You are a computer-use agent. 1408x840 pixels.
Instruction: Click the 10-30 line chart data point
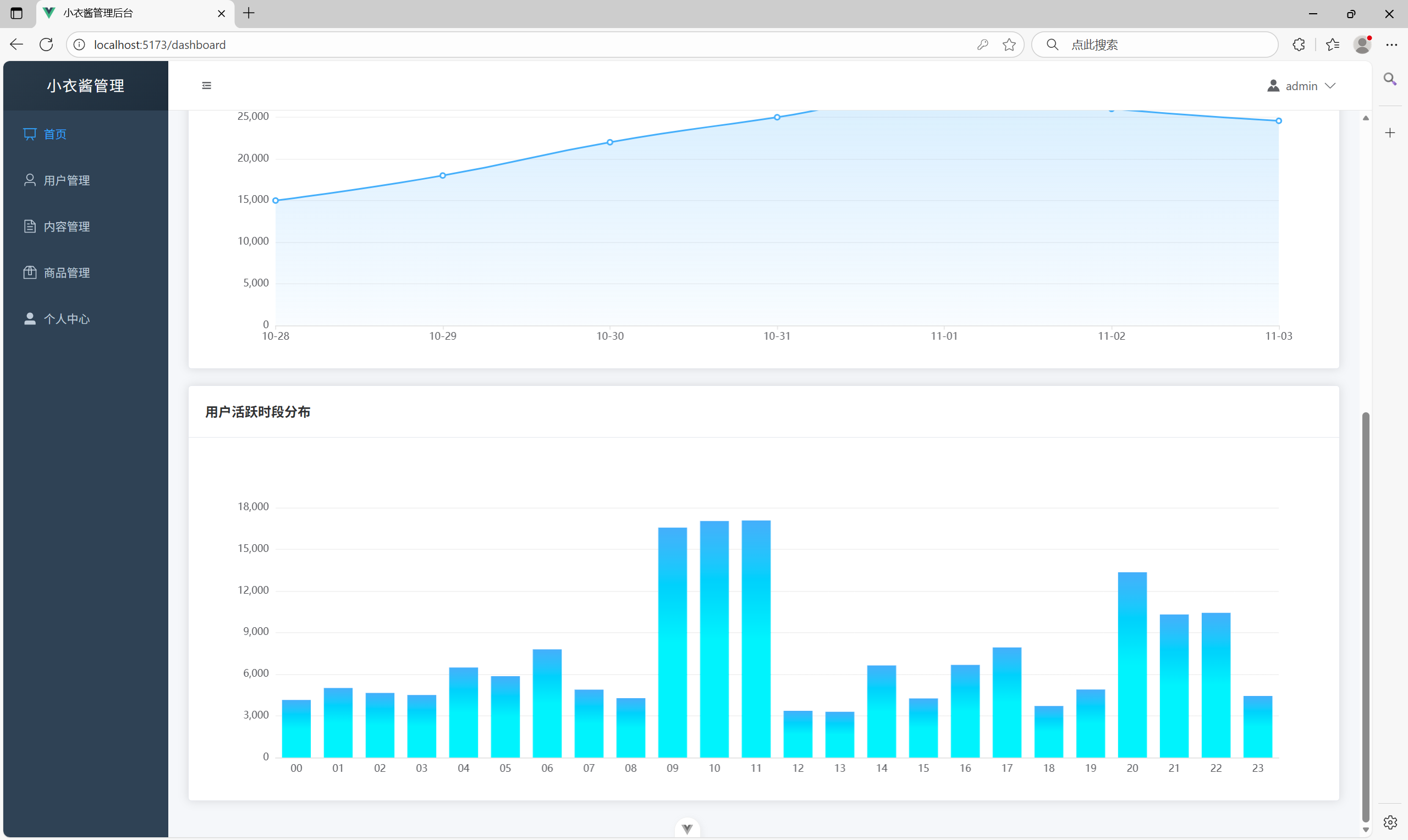610,142
